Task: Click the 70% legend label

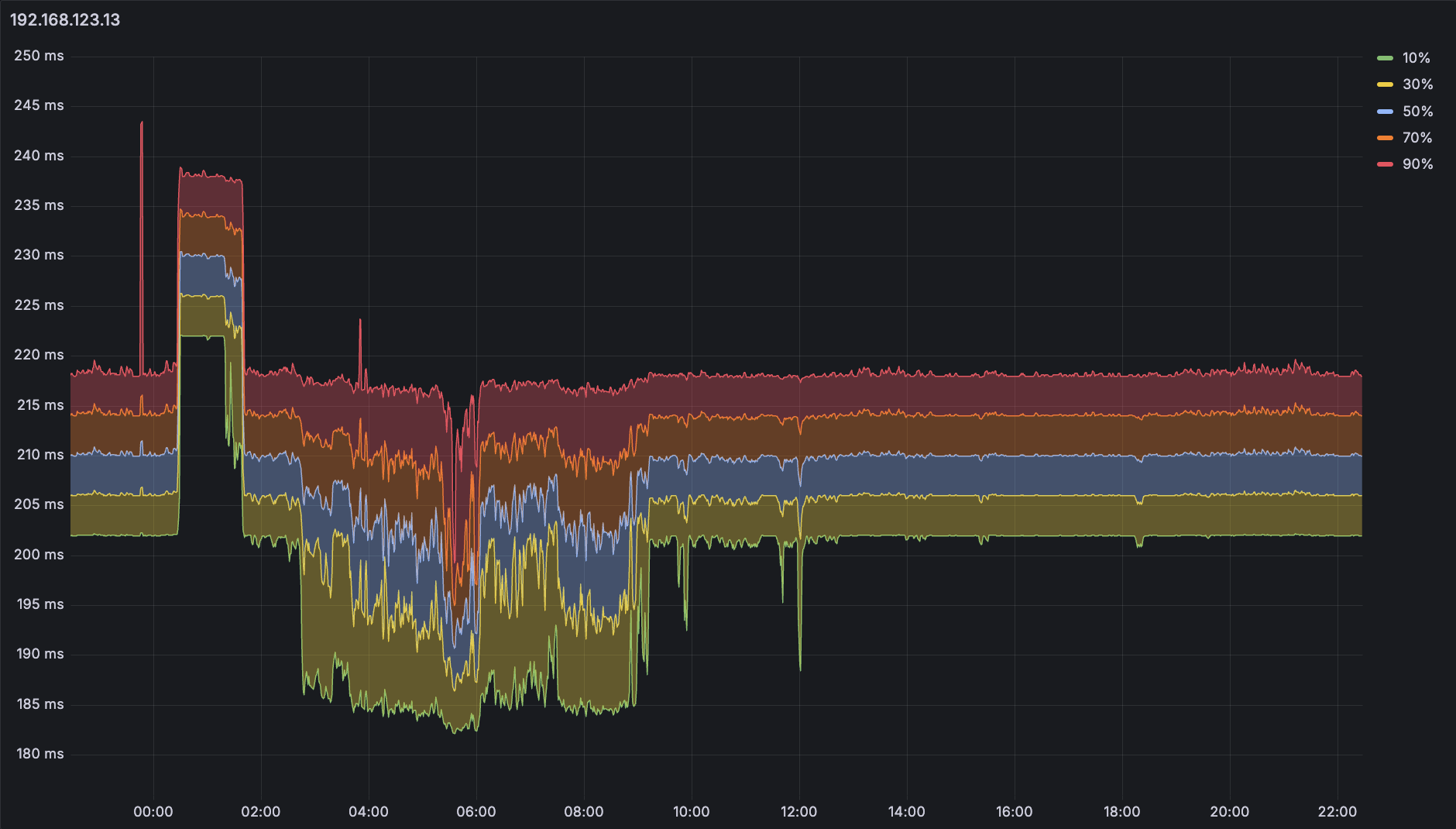Action: click(1417, 138)
